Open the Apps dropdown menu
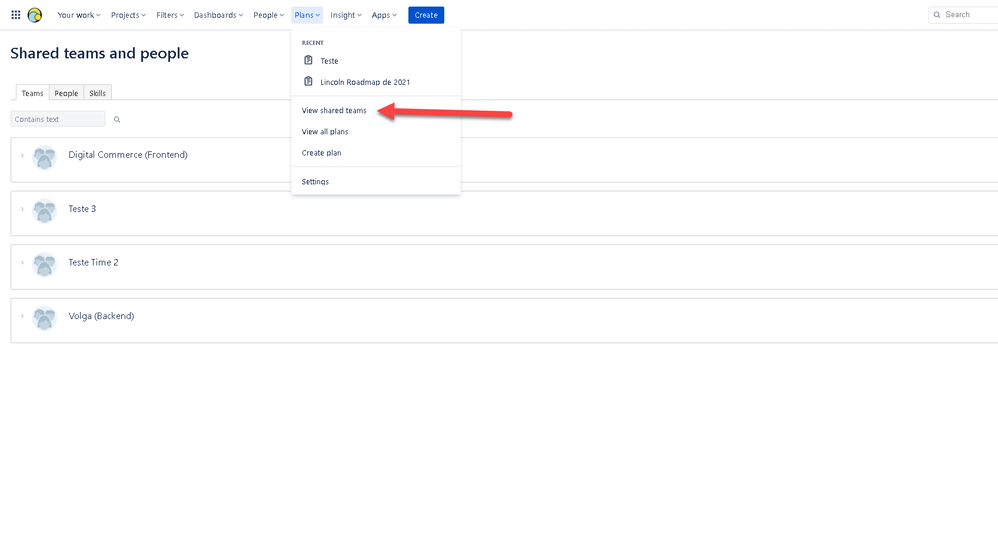Screen dimensions: 998x551 pyautogui.click(x=384, y=15)
